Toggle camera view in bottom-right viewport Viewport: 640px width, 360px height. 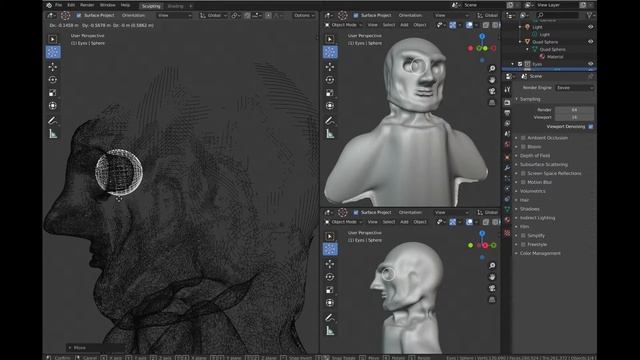pos(492,289)
